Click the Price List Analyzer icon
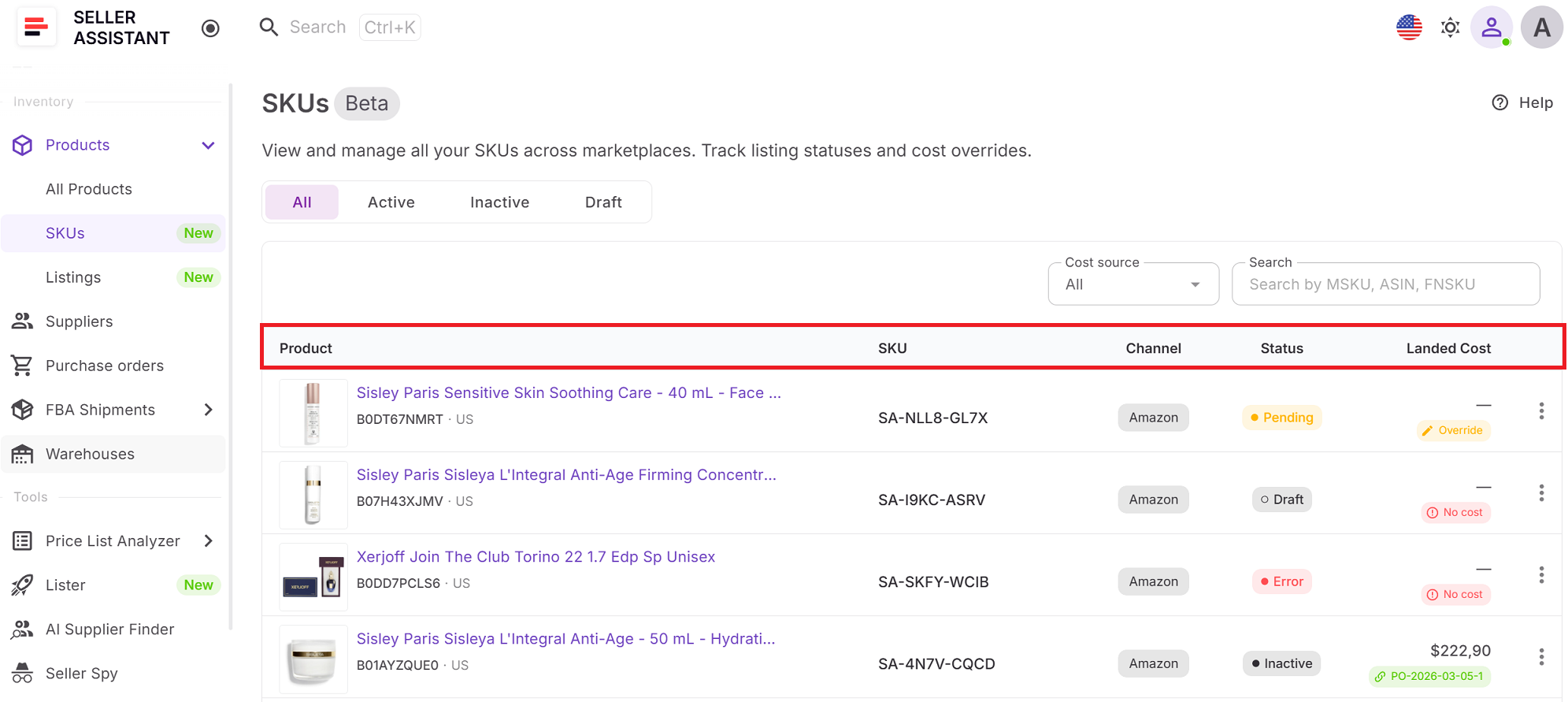Viewport: 1568px width, 702px height. click(x=22, y=541)
